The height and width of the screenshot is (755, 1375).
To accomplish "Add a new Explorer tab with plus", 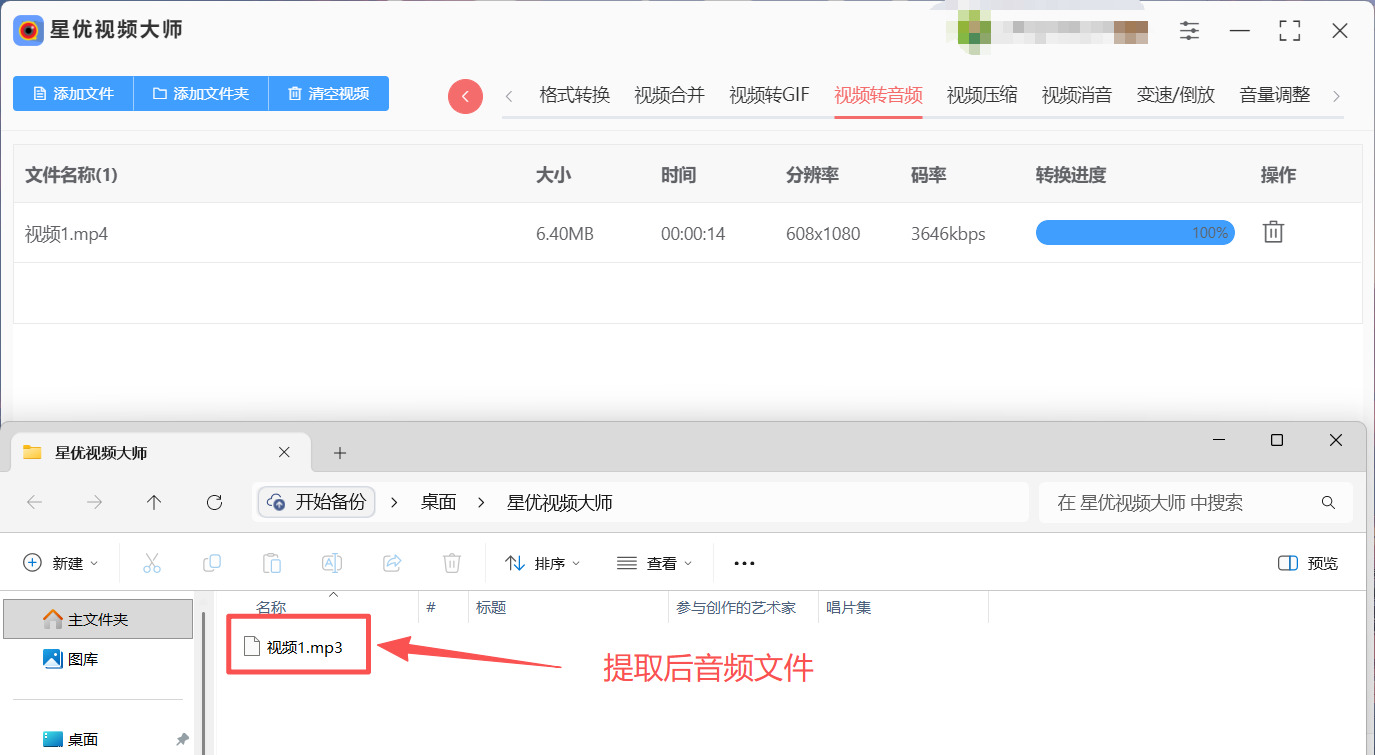I will 340,453.
